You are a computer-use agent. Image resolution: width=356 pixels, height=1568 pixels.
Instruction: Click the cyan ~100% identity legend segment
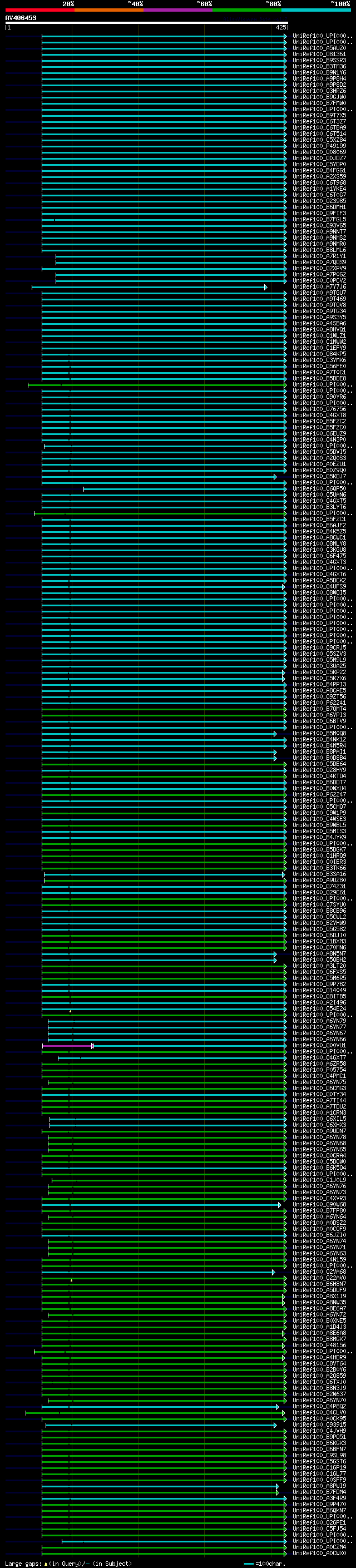point(316,10)
